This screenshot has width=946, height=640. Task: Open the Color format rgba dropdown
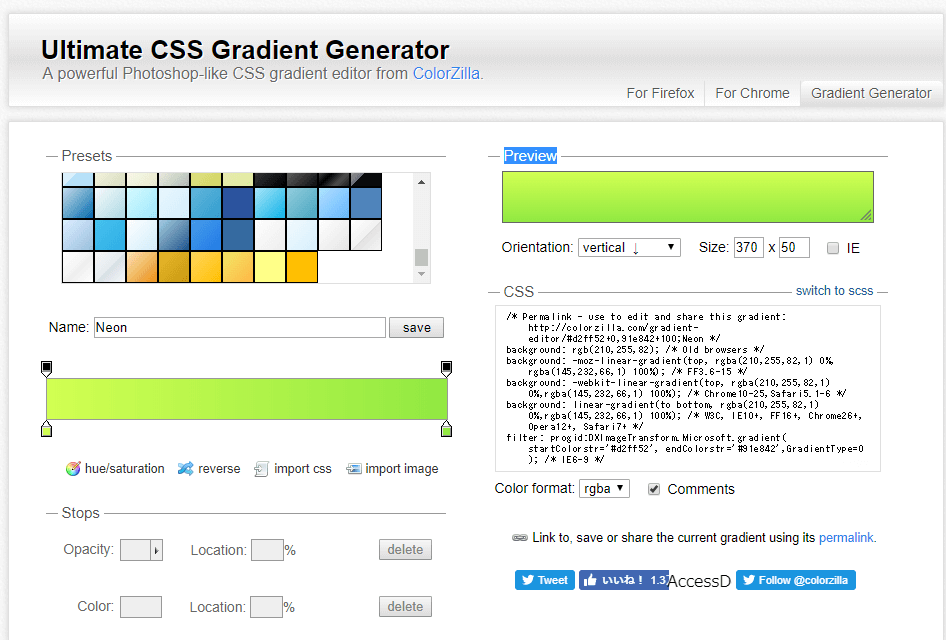pyautogui.click(x=604, y=489)
